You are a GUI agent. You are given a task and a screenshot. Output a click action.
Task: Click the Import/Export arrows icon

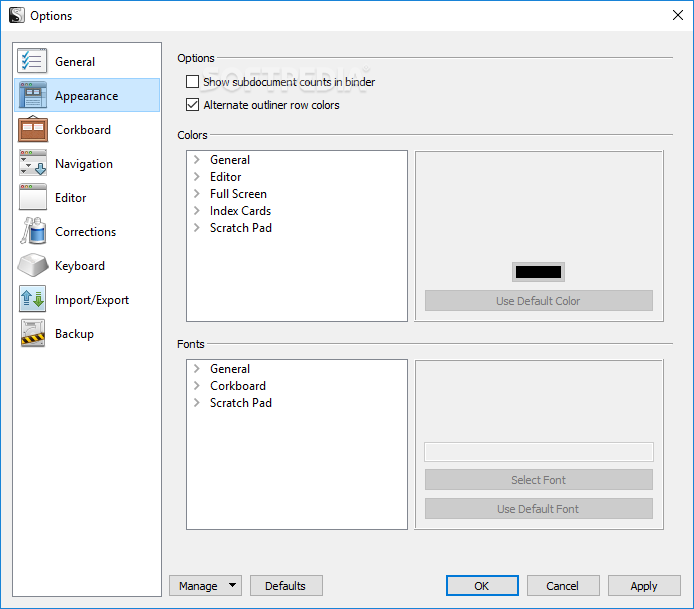[33, 299]
